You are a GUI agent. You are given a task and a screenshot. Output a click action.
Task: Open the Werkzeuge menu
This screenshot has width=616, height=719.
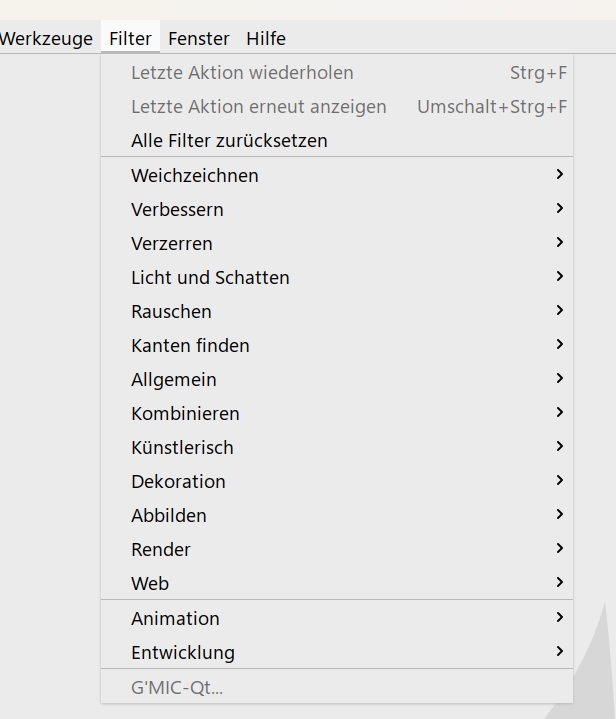46,39
